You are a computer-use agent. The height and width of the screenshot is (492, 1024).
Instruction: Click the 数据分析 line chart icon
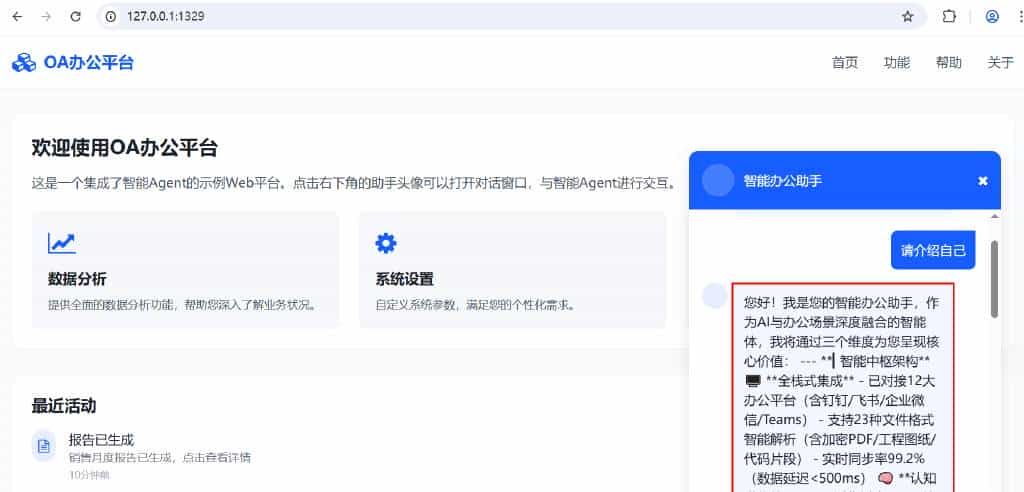coord(62,243)
